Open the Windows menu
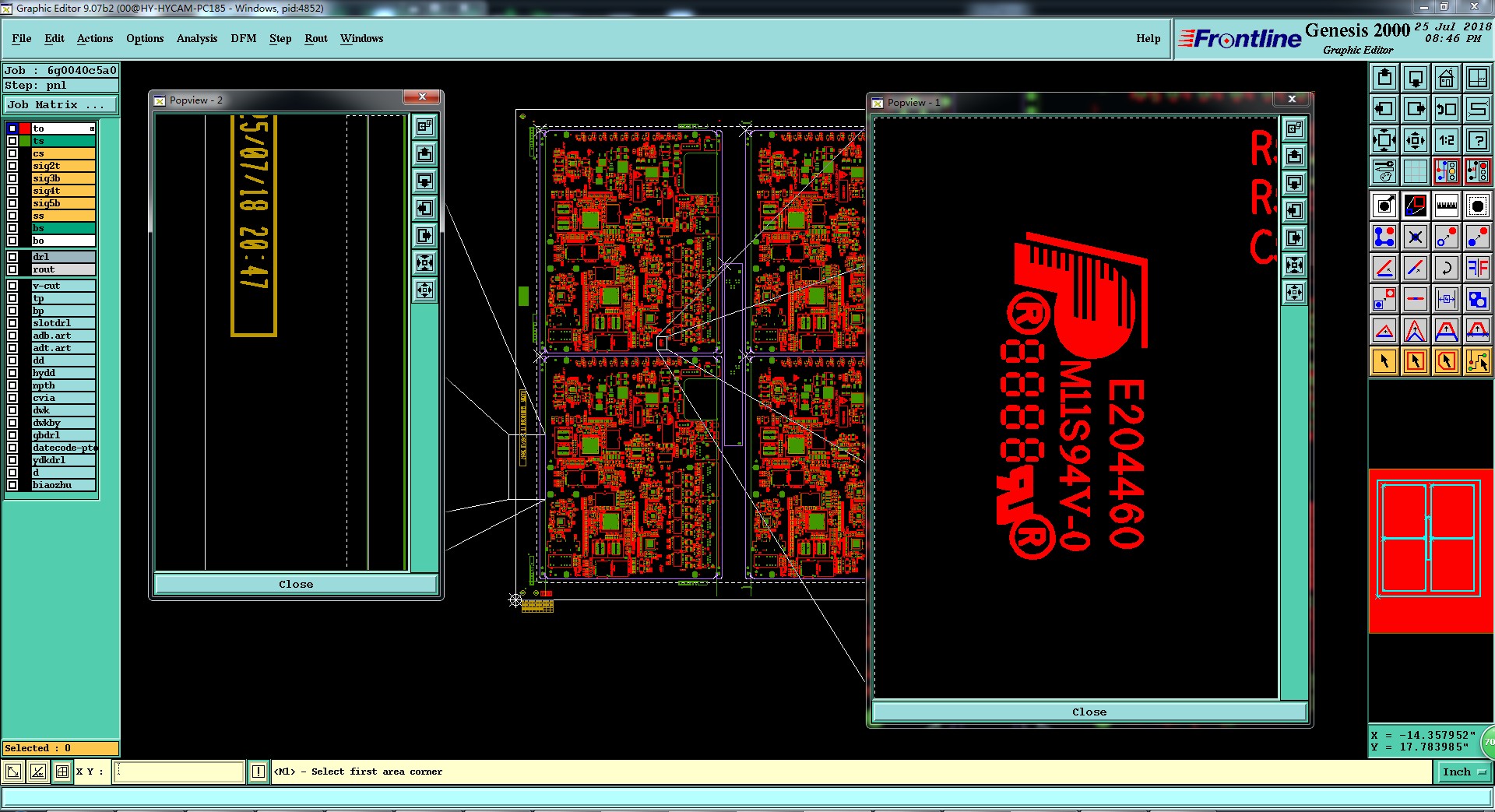The image size is (1495, 812). 362,38
